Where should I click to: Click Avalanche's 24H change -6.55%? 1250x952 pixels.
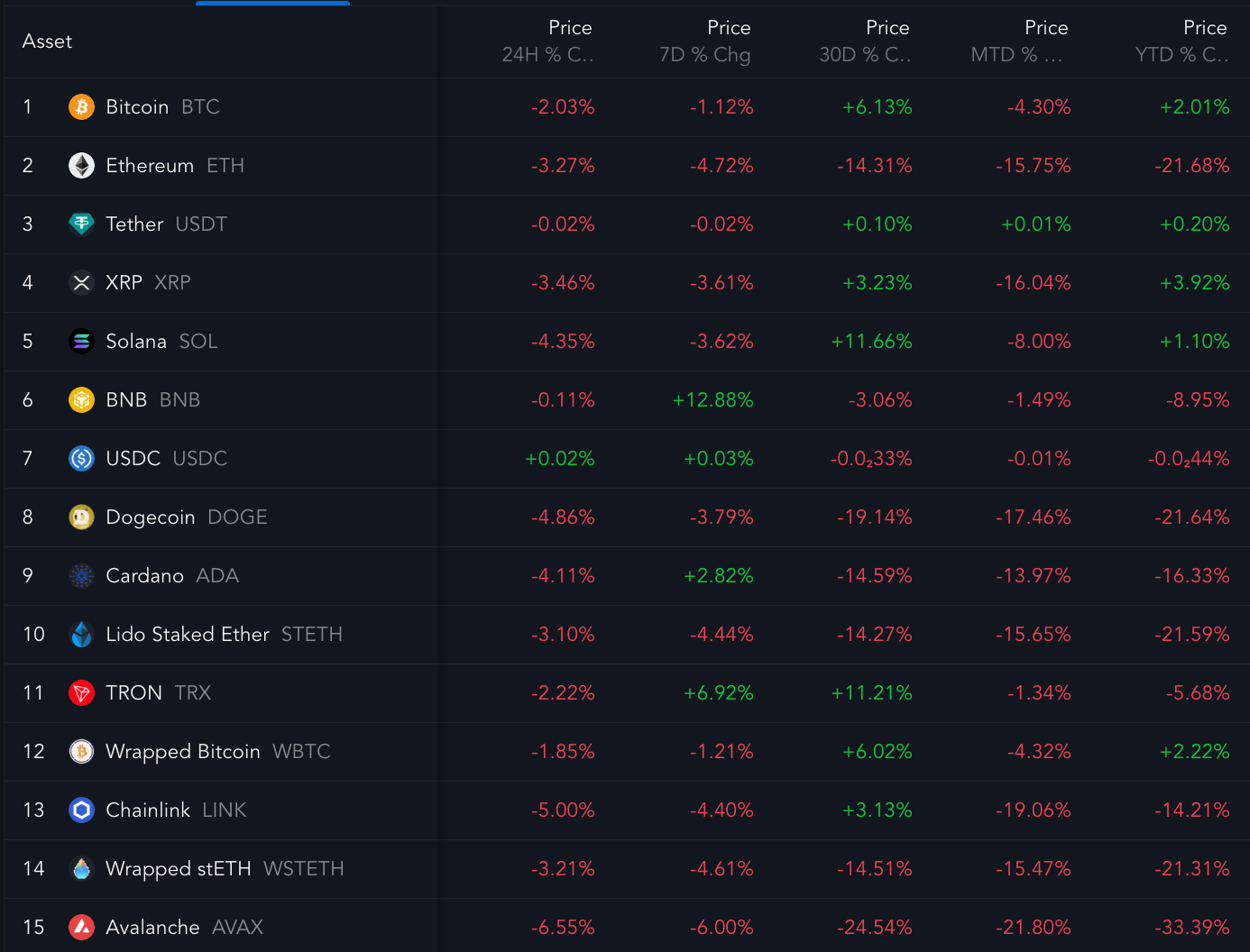click(x=563, y=928)
